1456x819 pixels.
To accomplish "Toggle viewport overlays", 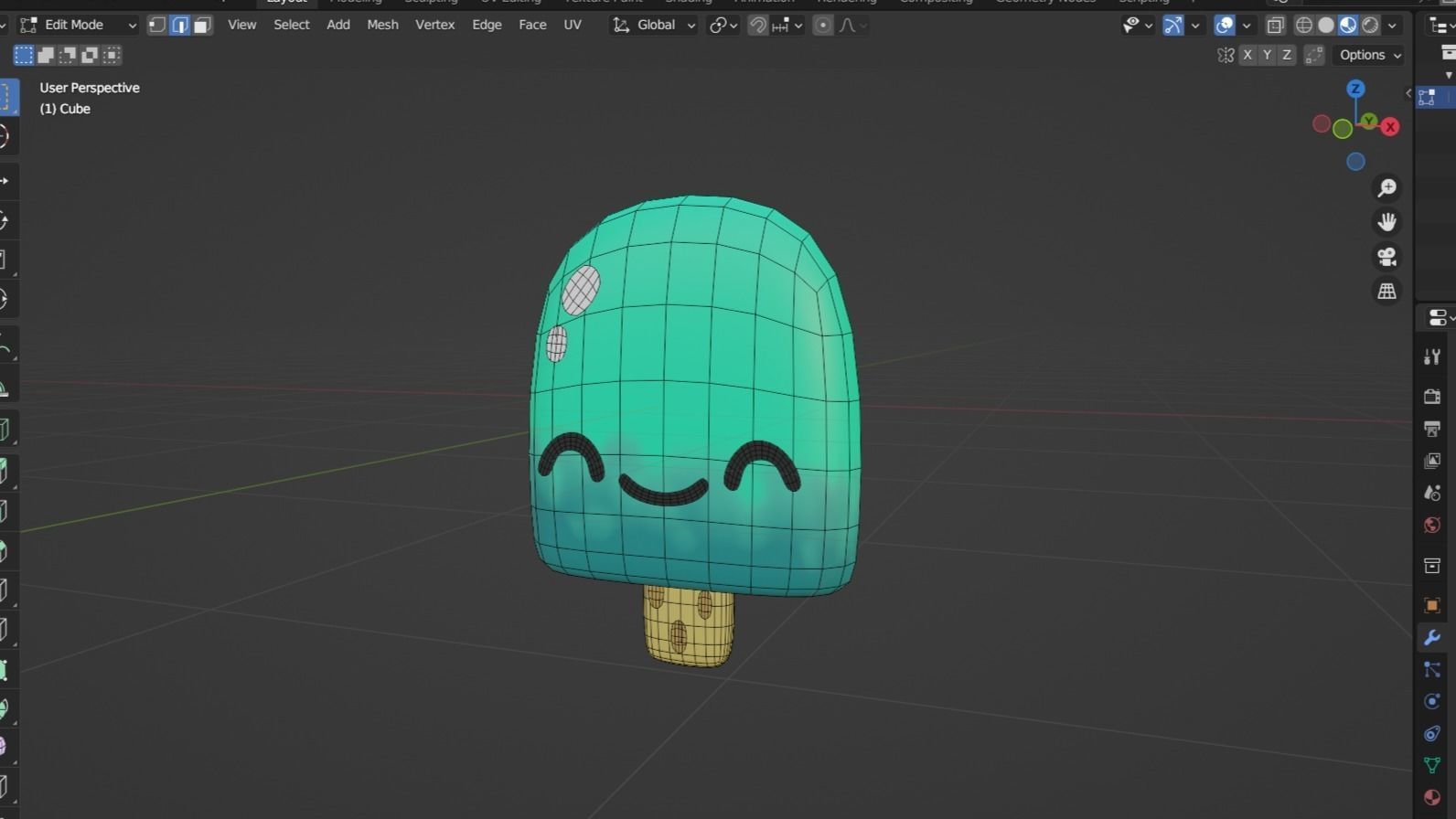I will point(1225,25).
